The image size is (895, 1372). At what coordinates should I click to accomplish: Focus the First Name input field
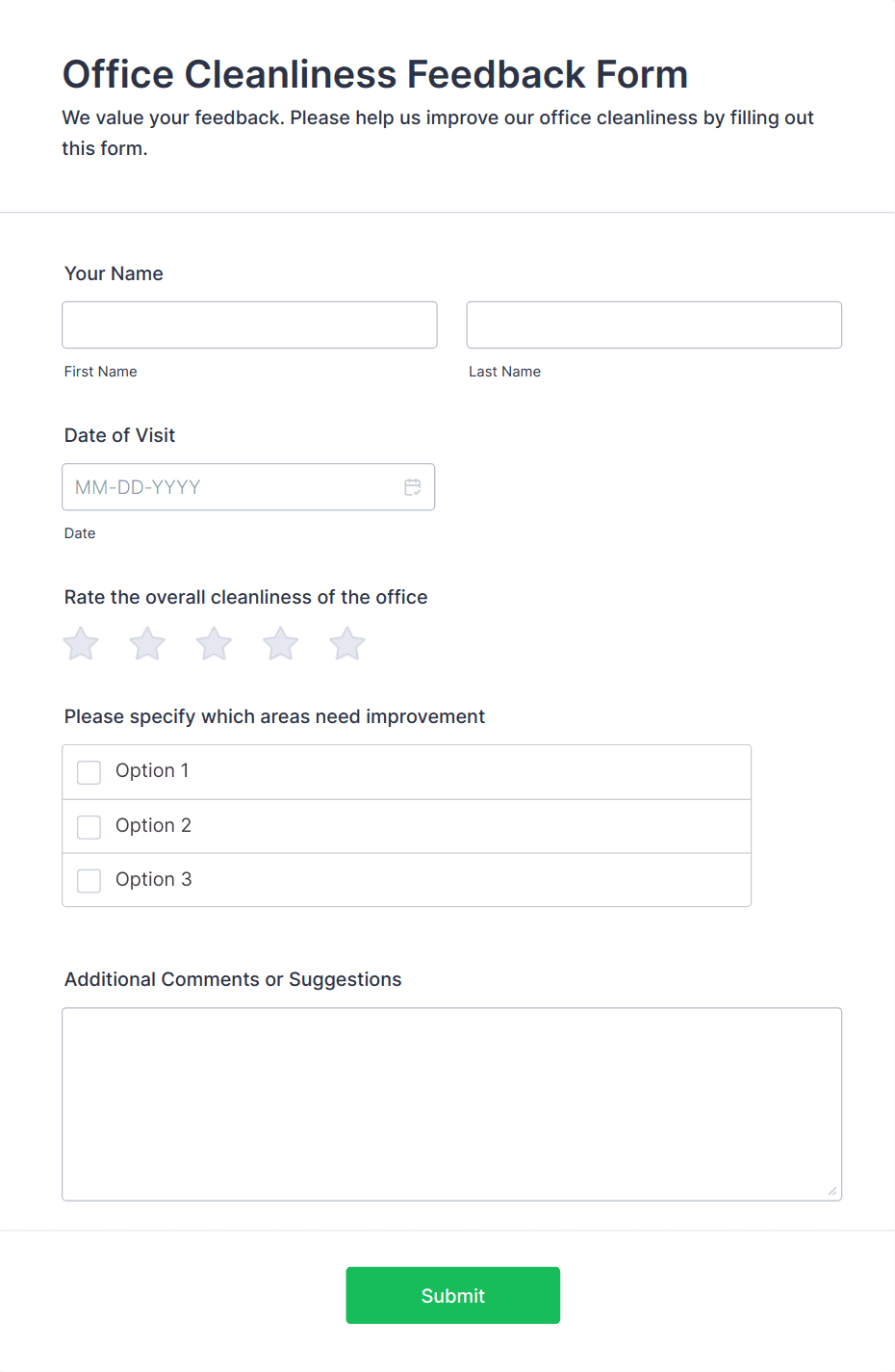[249, 324]
